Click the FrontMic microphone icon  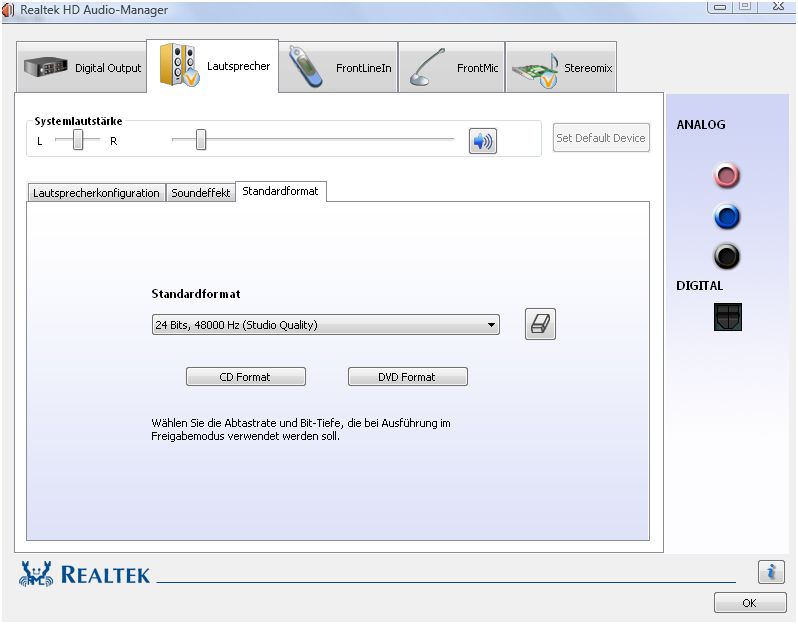click(428, 67)
